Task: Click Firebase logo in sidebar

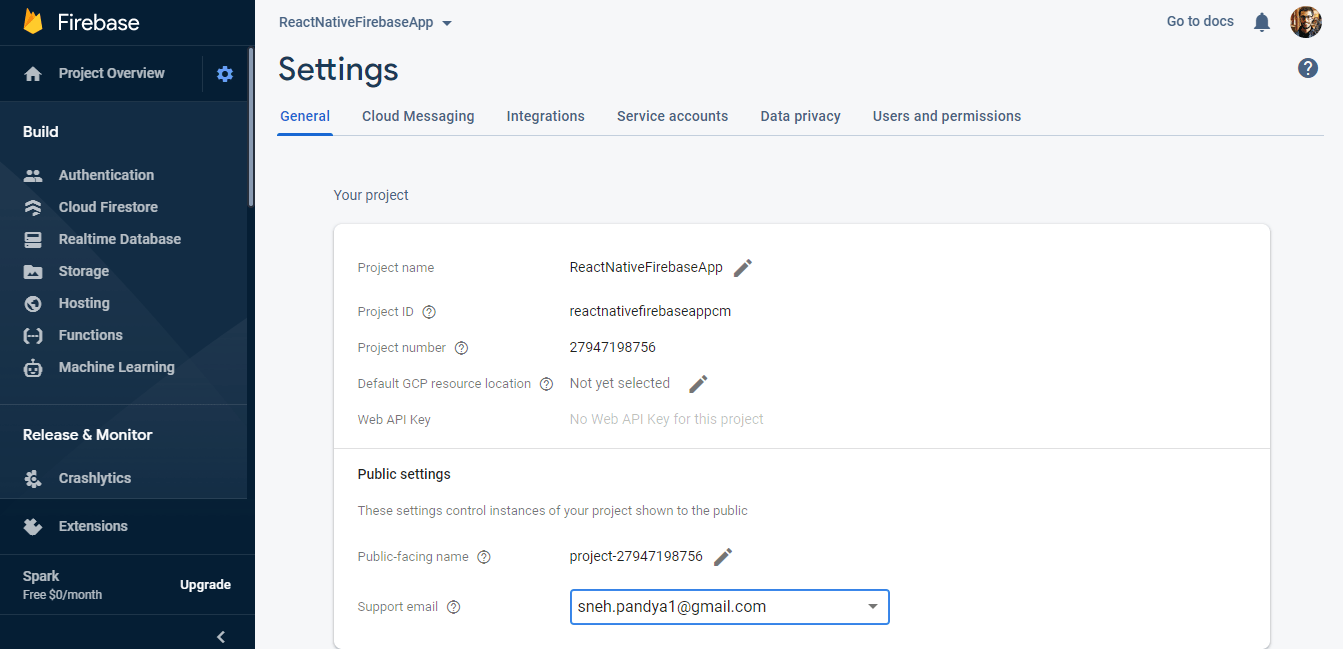Action: 33,22
